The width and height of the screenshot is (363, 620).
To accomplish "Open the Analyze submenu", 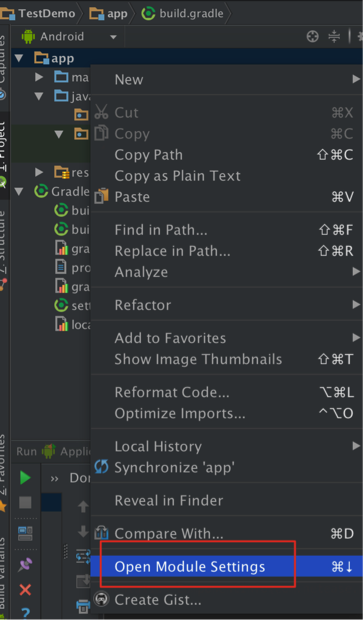I will coord(227,272).
